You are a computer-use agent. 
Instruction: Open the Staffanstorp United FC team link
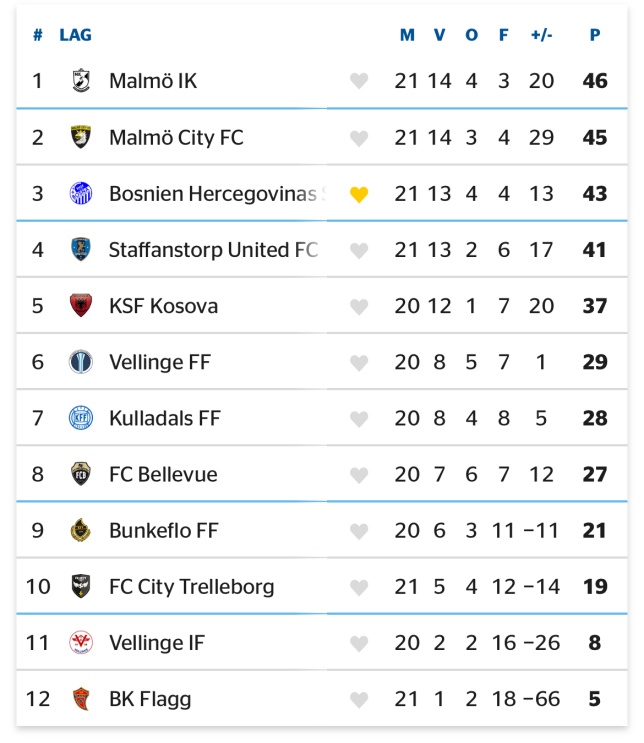click(213, 250)
